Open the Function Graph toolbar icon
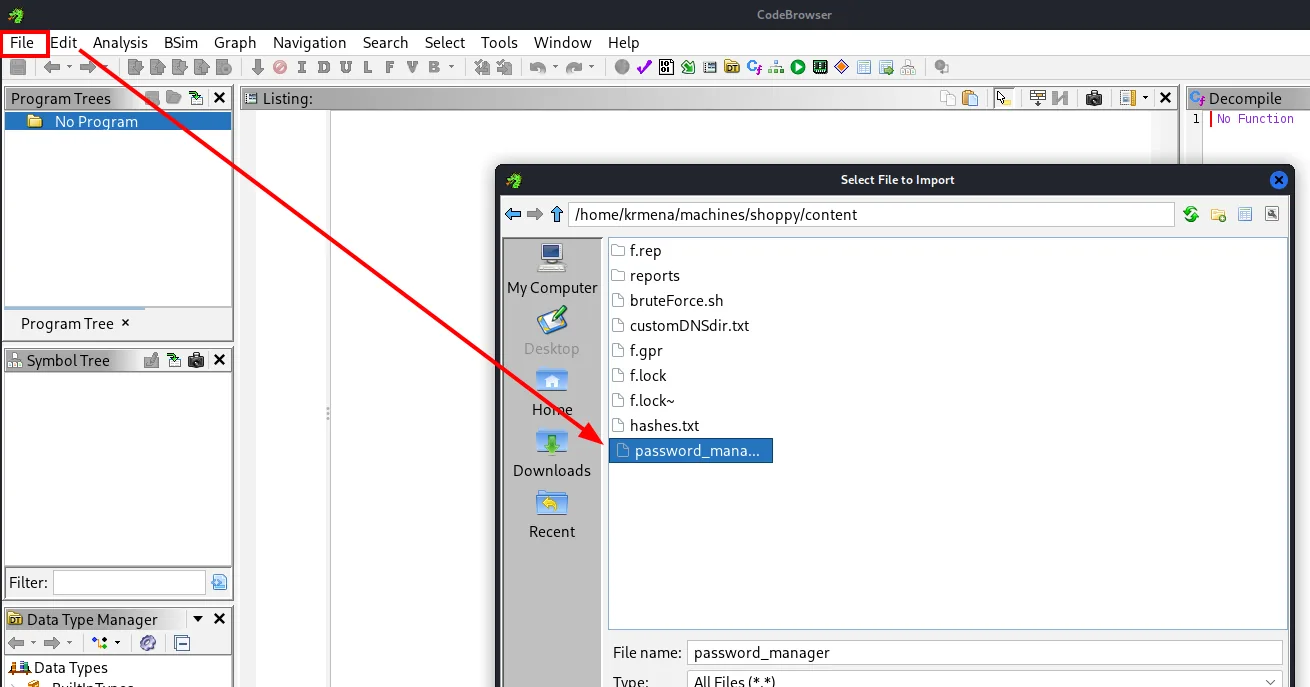 pyautogui.click(x=777, y=67)
